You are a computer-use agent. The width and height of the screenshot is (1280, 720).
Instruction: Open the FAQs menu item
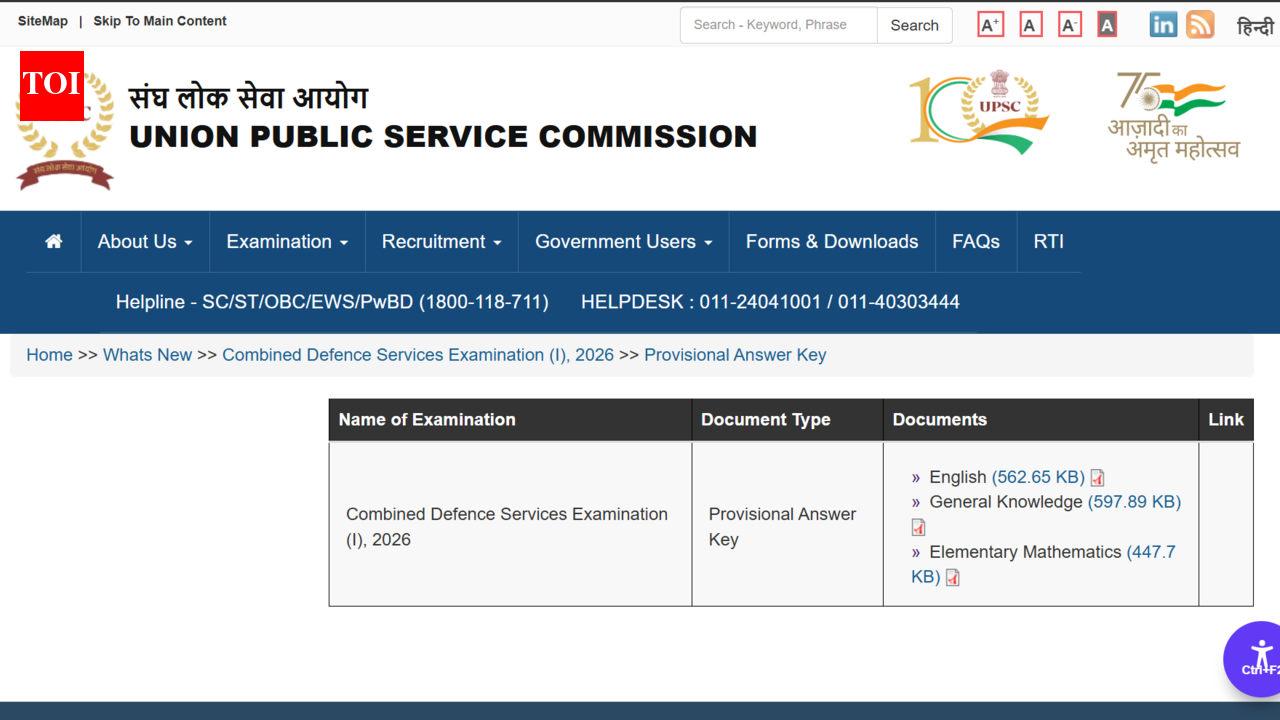point(975,241)
